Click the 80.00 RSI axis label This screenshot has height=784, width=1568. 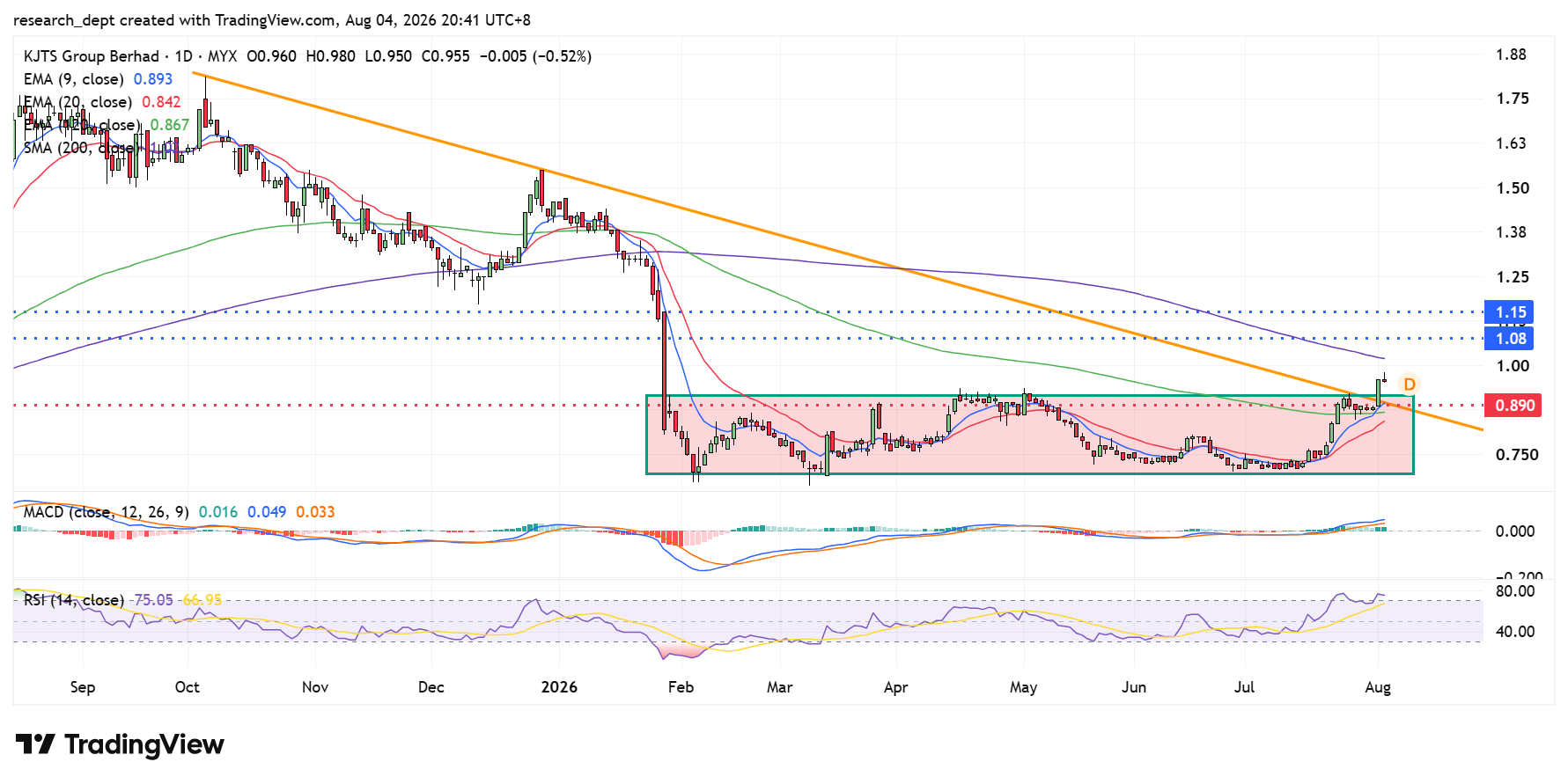click(1515, 591)
